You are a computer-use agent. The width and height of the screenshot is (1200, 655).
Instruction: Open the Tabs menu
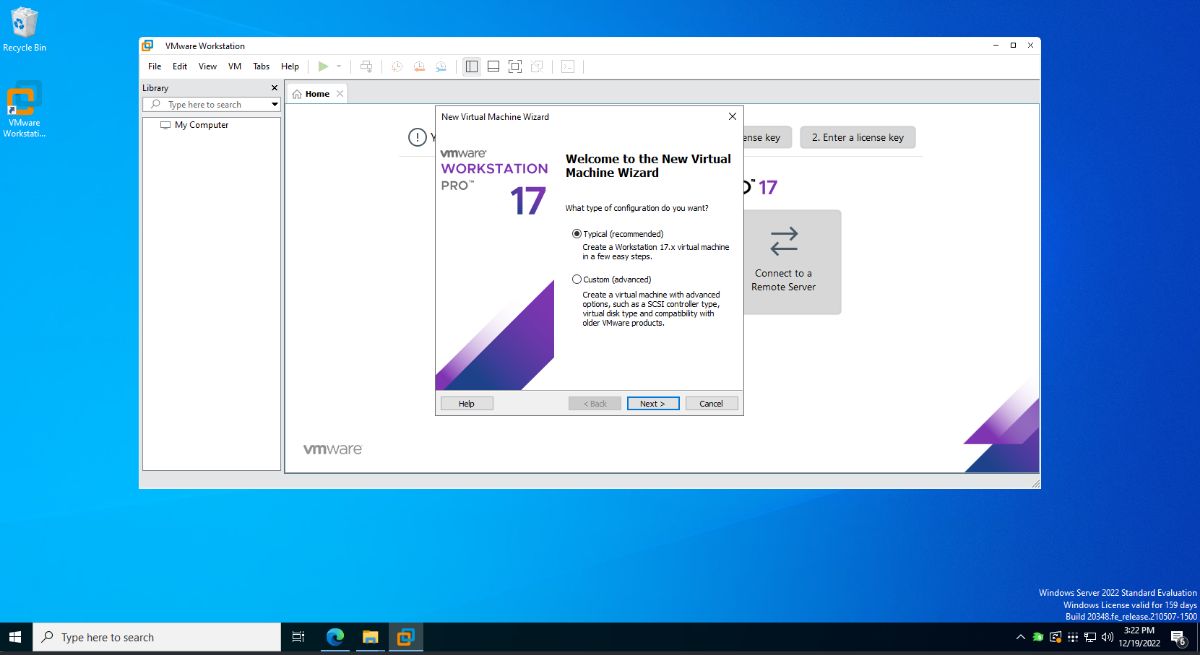point(261,66)
